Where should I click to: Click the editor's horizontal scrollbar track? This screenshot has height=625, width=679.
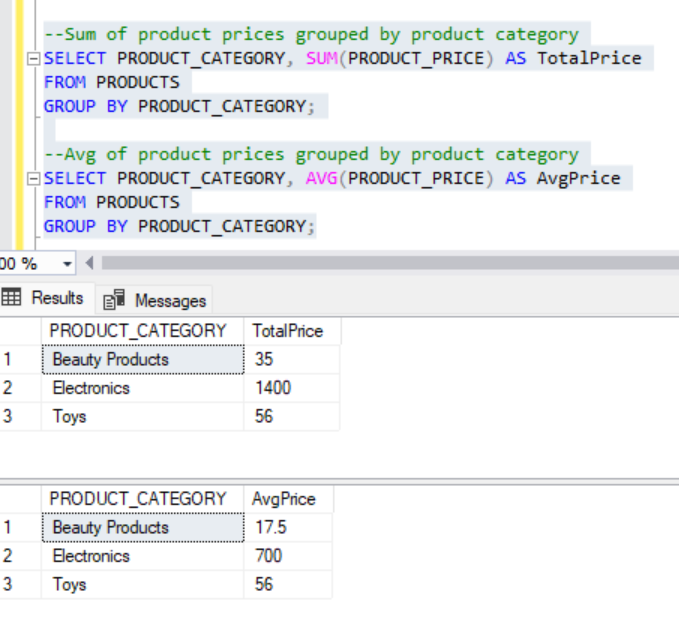(380, 264)
